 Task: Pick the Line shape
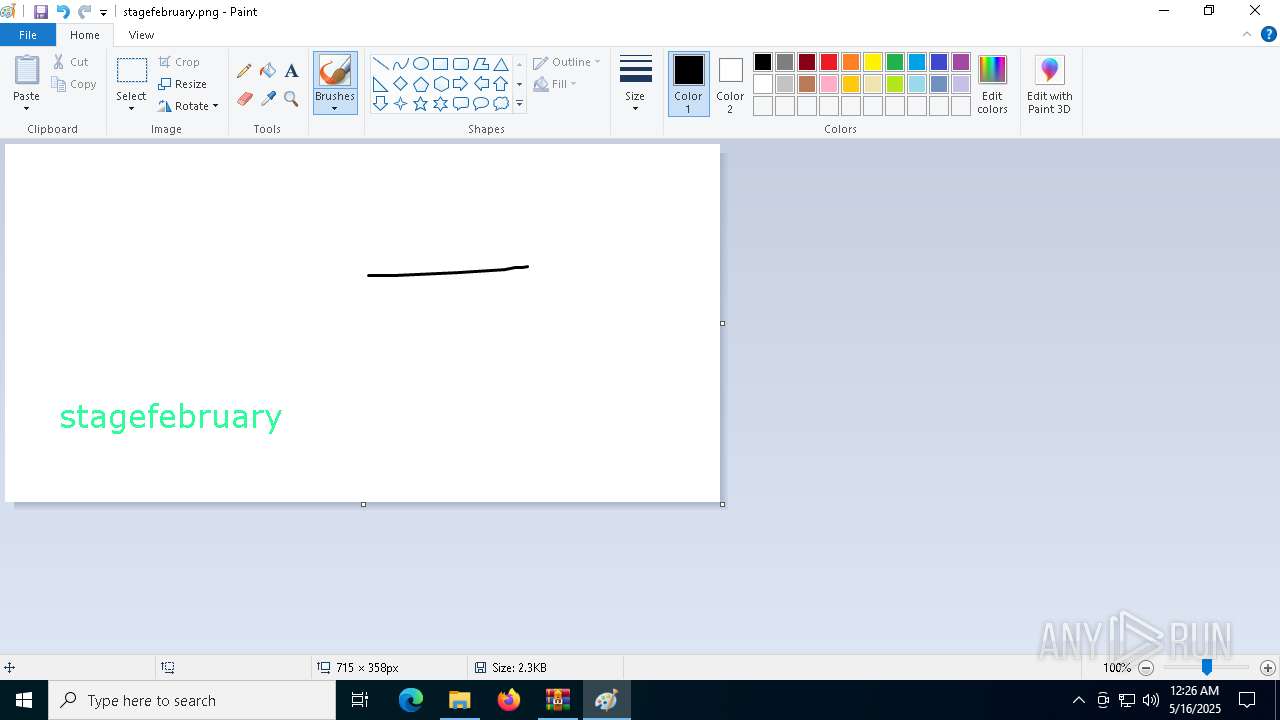[381, 64]
